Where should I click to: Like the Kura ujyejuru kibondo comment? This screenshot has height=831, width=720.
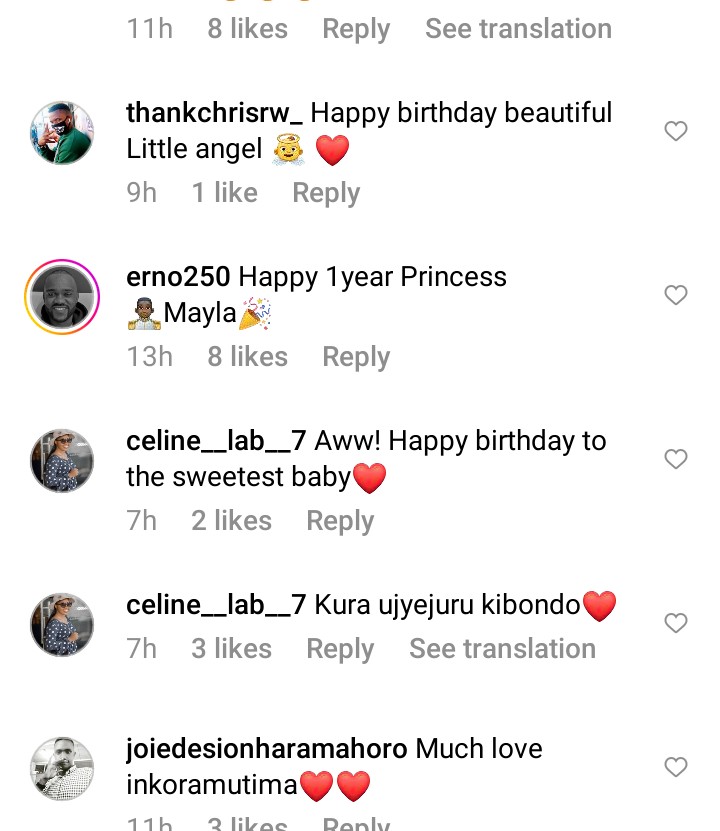[676, 623]
